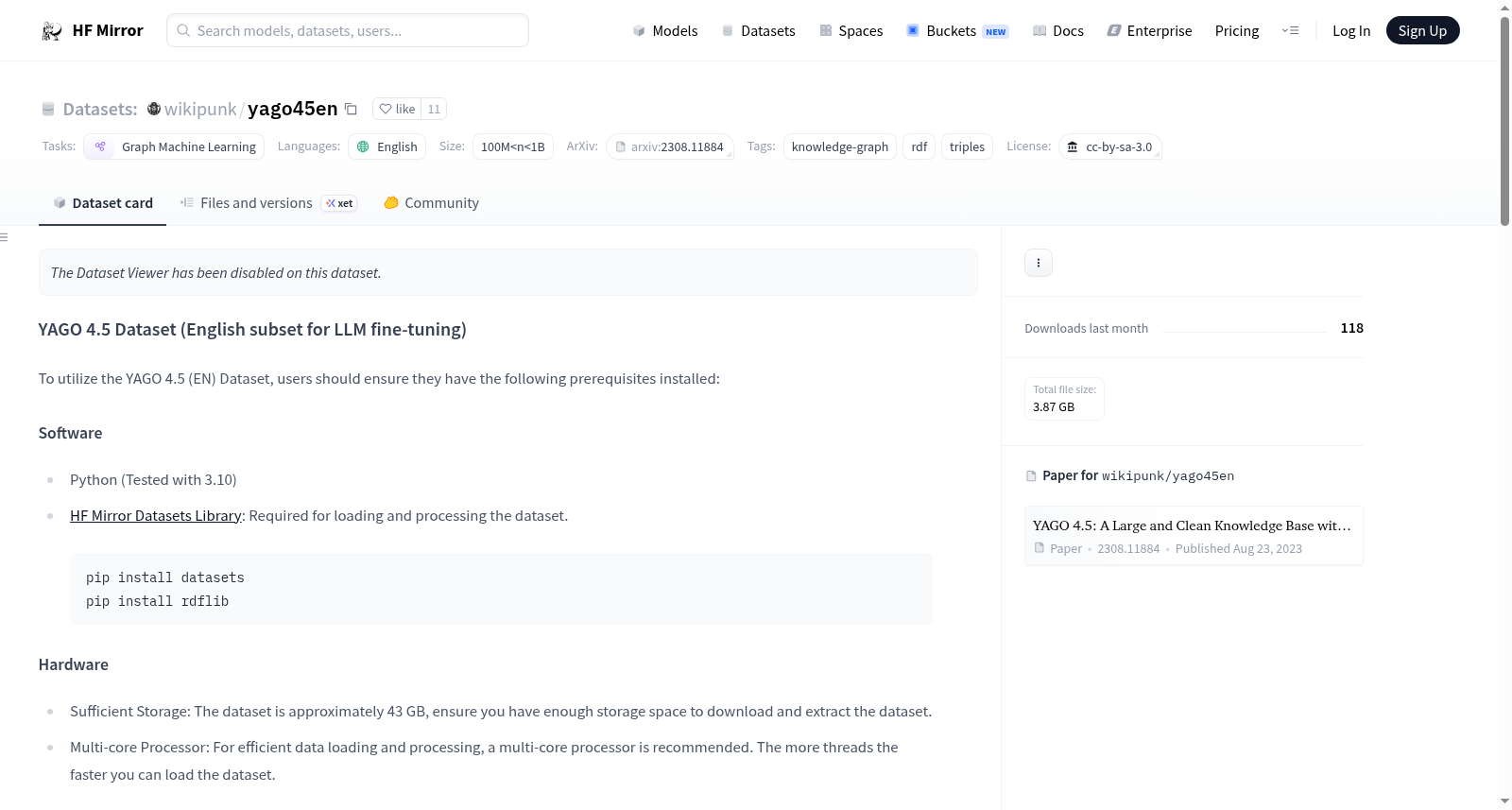The height and width of the screenshot is (810, 1512).
Task: Open the like count 11
Action: pyautogui.click(x=434, y=109)
